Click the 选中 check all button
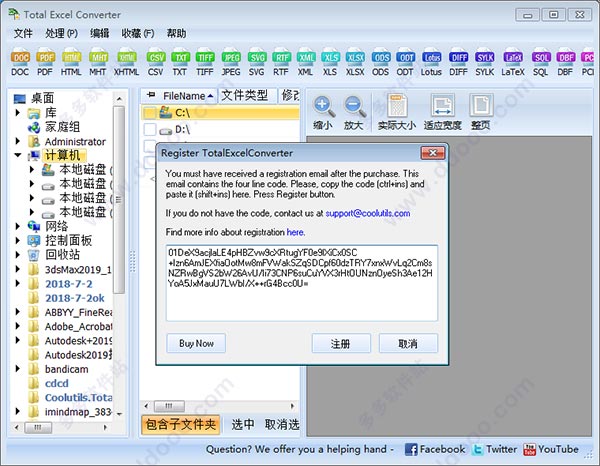The width and height of the screenshot is (600, 466). click(x=243, y=424)
